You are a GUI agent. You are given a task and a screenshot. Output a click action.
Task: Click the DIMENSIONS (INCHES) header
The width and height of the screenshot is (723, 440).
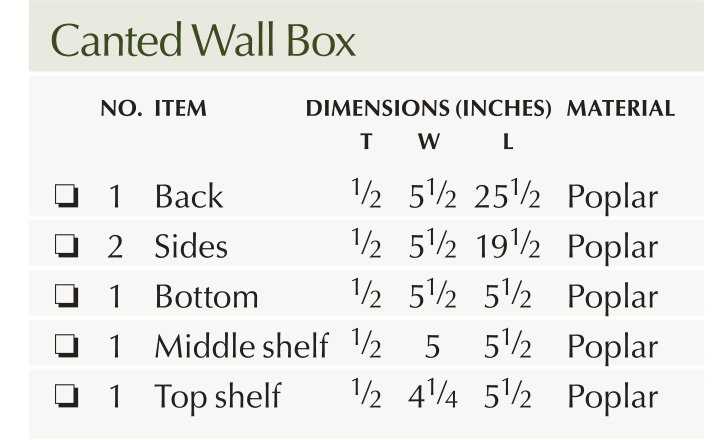429,109
